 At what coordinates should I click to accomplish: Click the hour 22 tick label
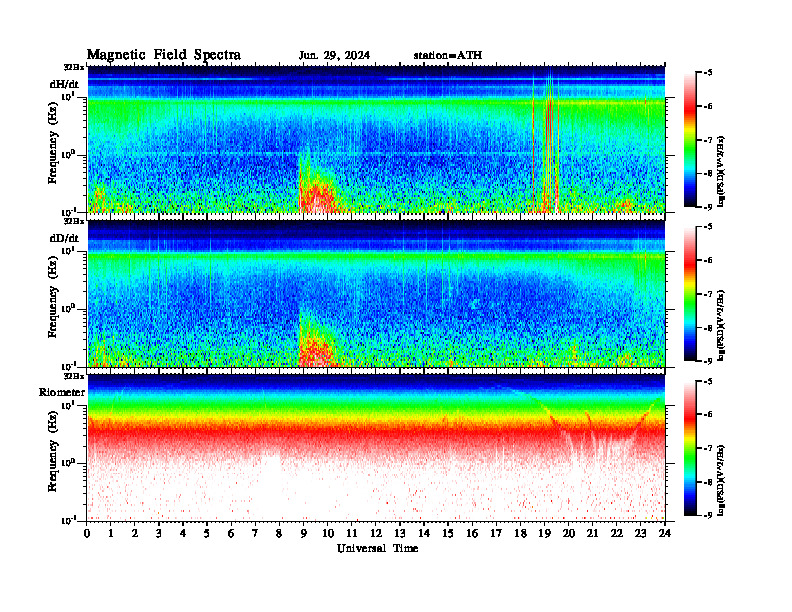click(x=617, y=533)
